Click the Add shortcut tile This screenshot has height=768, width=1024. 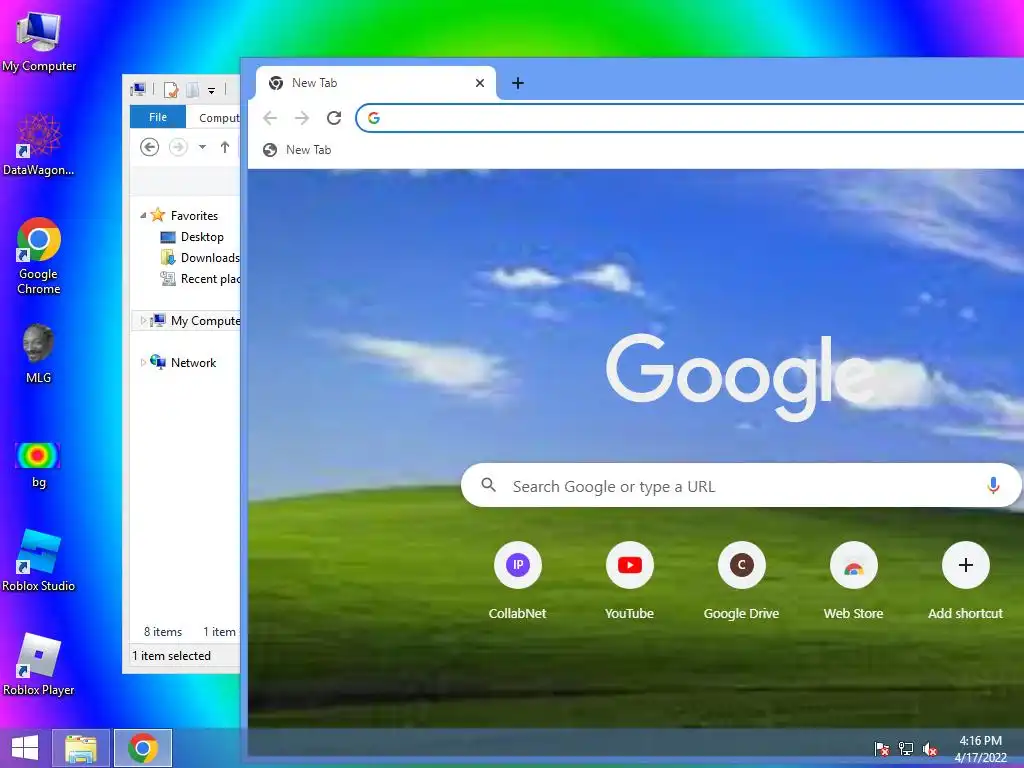pyautogui.click(x=965, y=581)
